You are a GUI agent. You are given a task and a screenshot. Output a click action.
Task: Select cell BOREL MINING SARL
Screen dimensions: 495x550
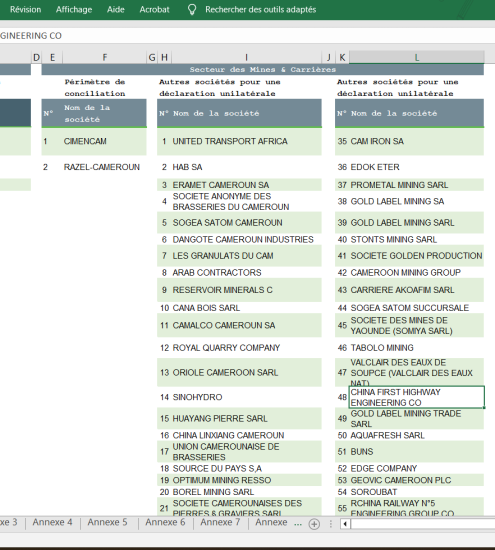pos(247,492)
